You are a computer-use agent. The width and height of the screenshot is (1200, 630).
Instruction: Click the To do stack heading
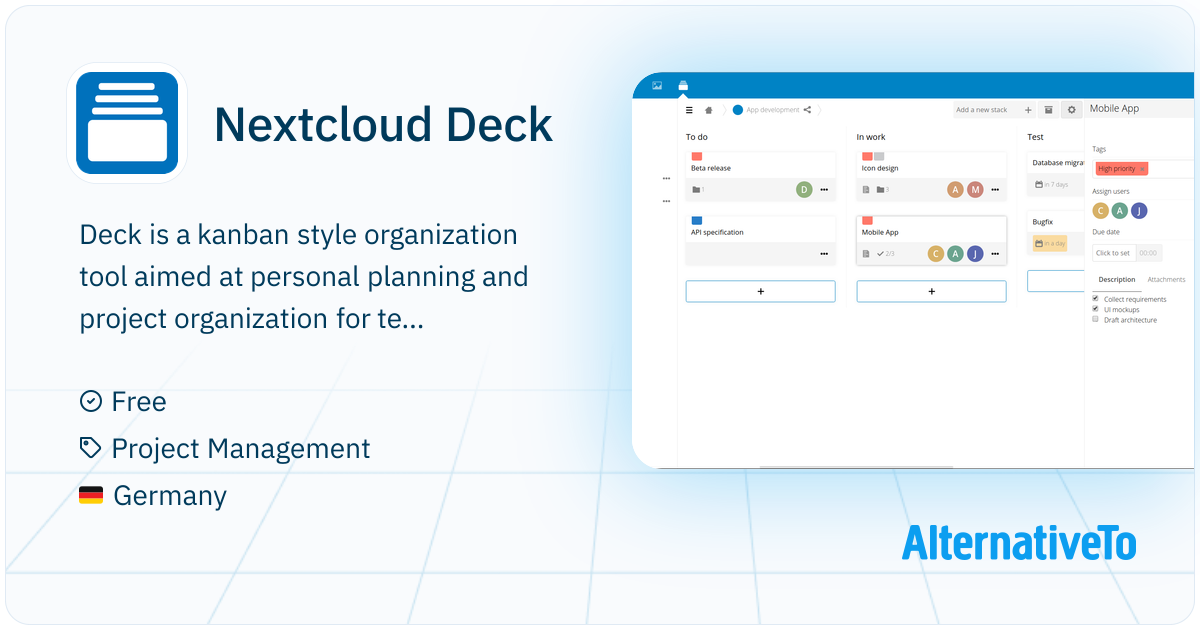[x=697, y=137]
